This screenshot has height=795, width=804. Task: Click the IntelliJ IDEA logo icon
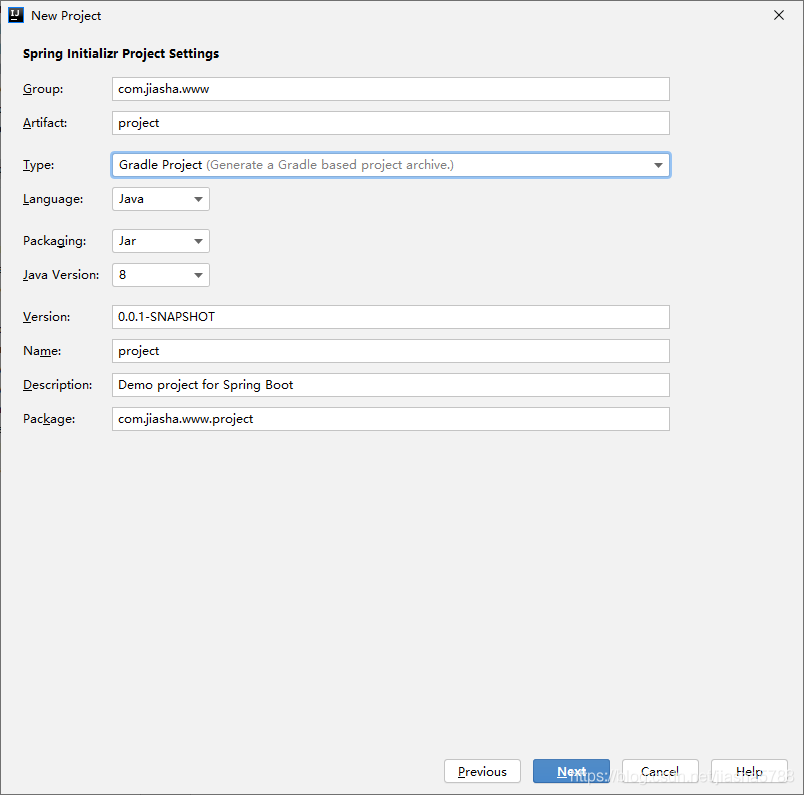[15, 15]
